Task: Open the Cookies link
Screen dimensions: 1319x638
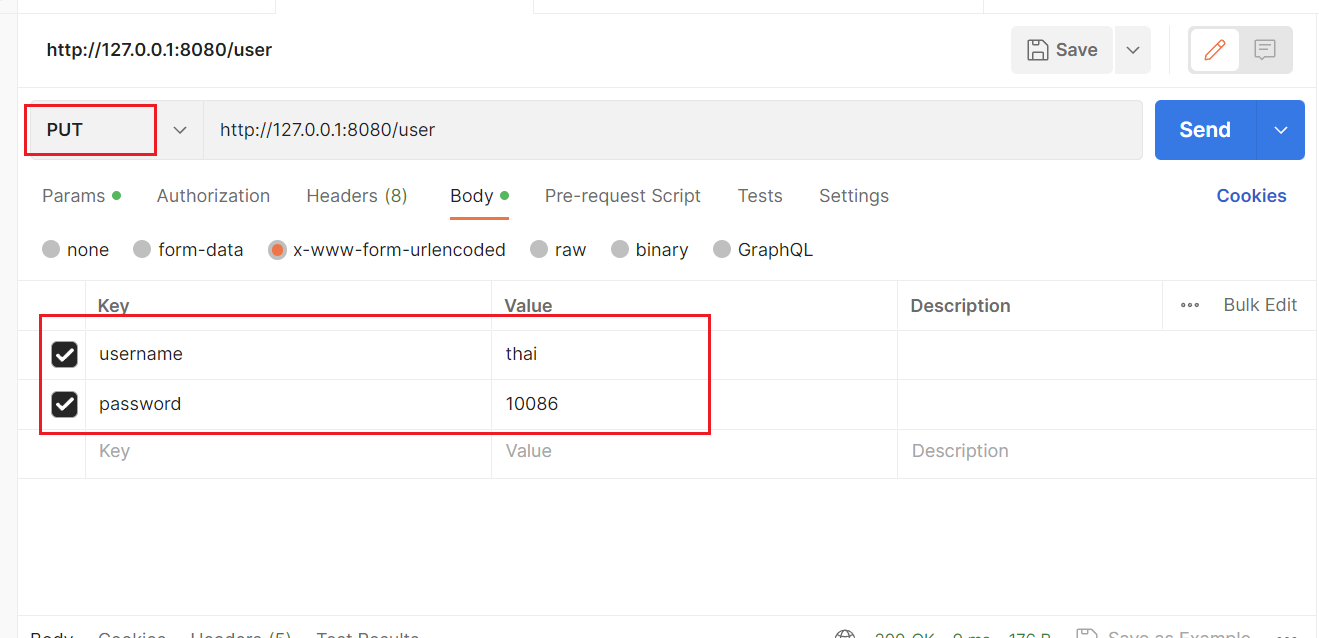Action: (1251, 196)
